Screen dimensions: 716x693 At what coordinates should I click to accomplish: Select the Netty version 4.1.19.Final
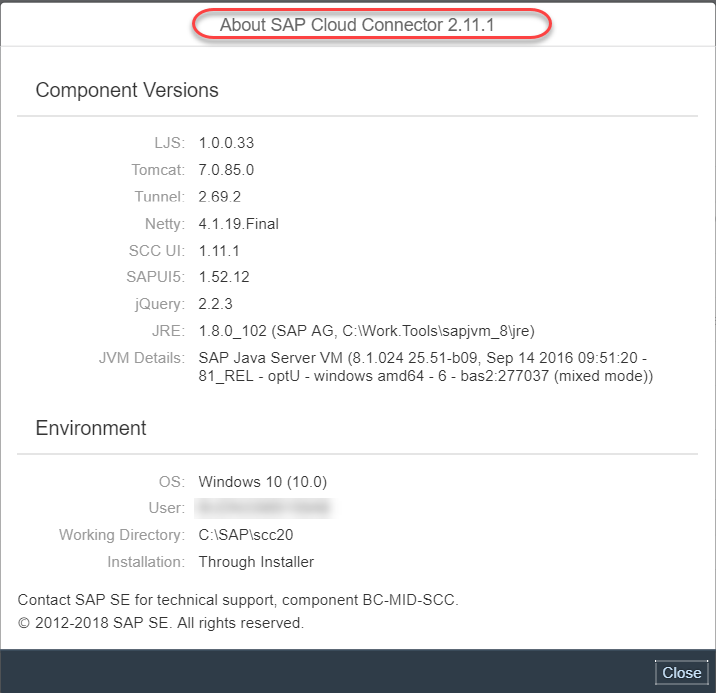coord(238,224)
